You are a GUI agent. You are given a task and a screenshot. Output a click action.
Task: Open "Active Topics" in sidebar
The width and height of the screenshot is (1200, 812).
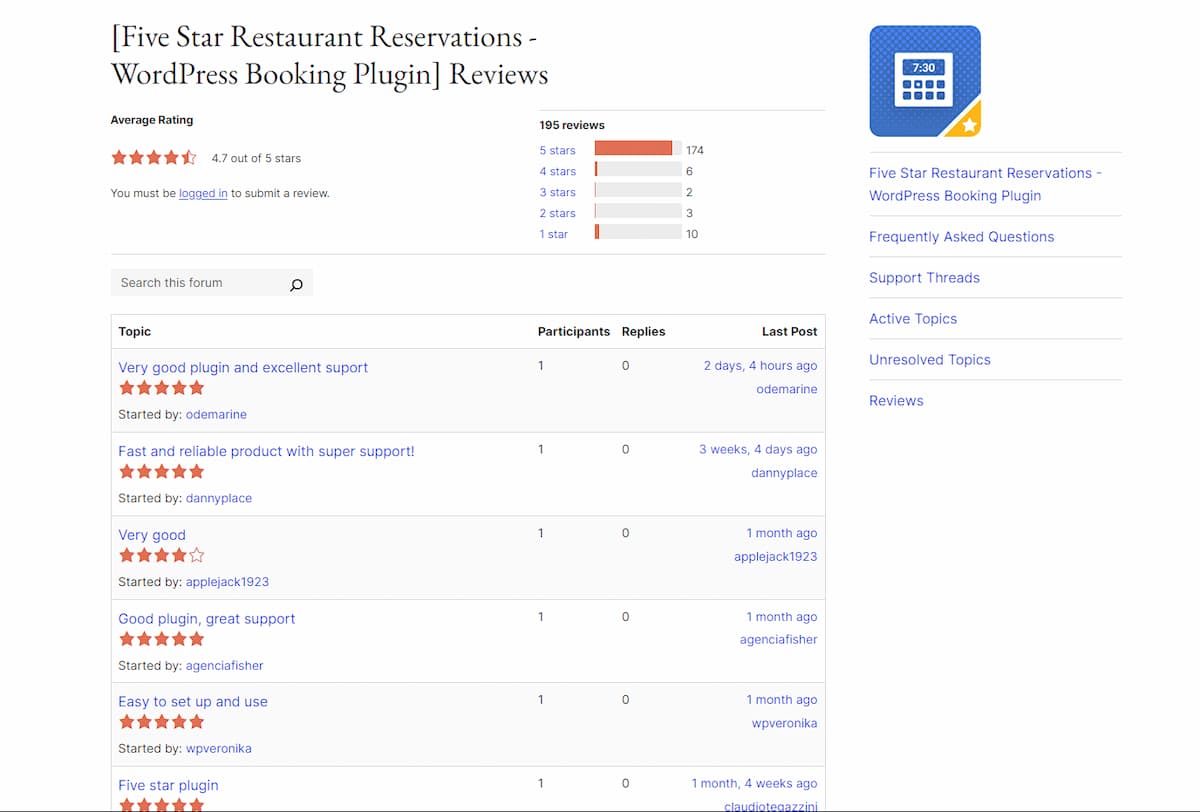click(x=913, y=319)
